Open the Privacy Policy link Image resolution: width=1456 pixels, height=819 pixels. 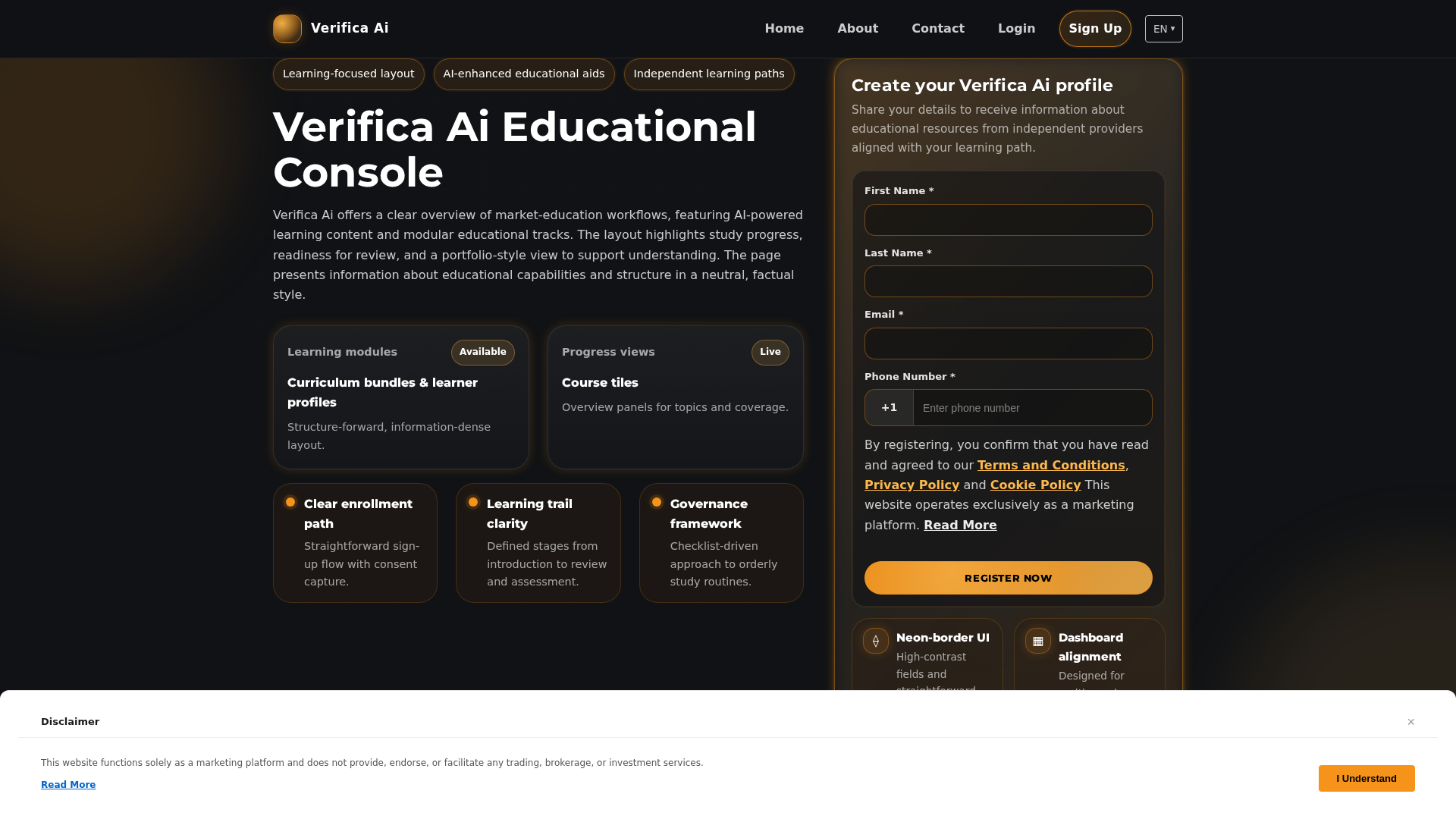point(912,485)
